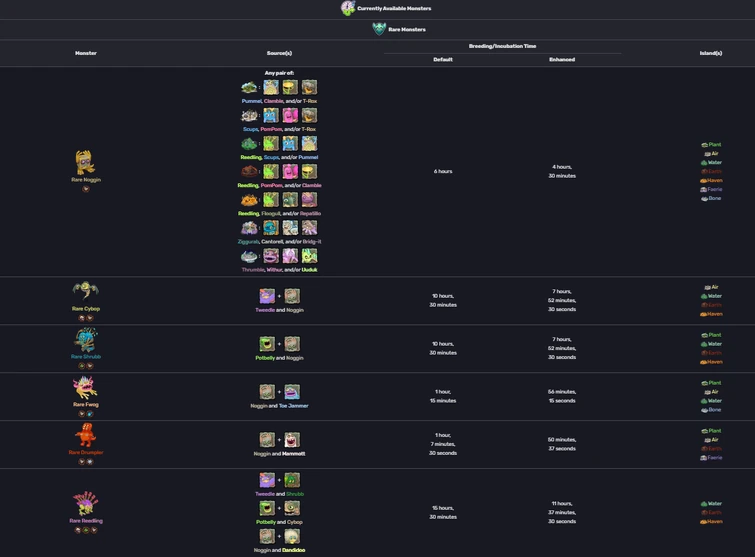Screen dimensions: 755x557
Task: Open the Dandidoo text link
Action: 293,550
